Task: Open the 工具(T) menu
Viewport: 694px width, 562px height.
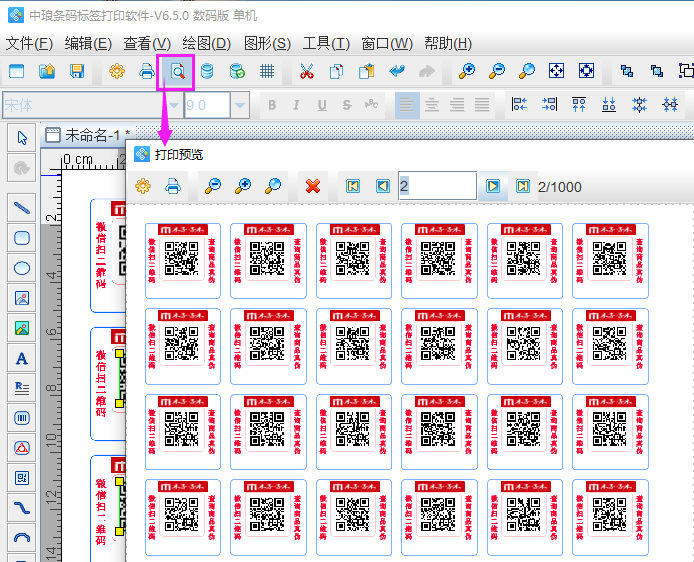Action: pos(326,43)
